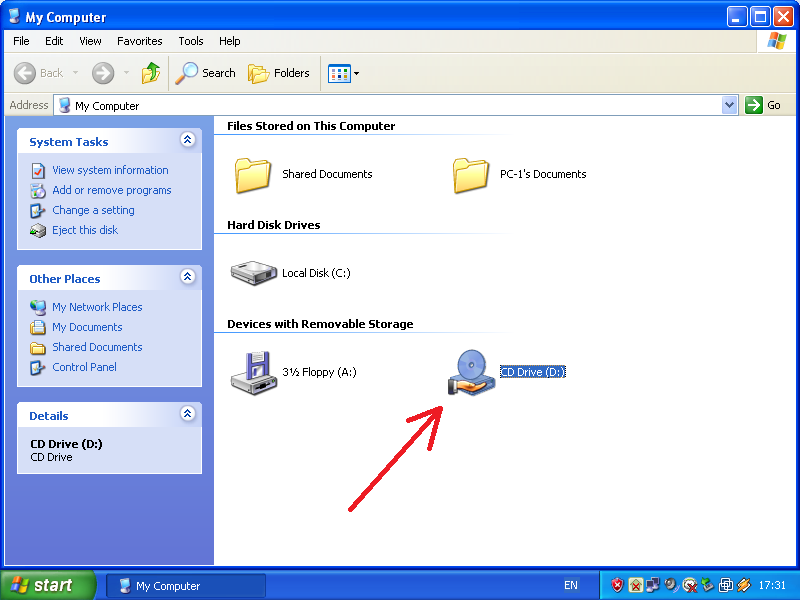Open the View menu
Screen dimensions: 800x600
coord(90,41)
